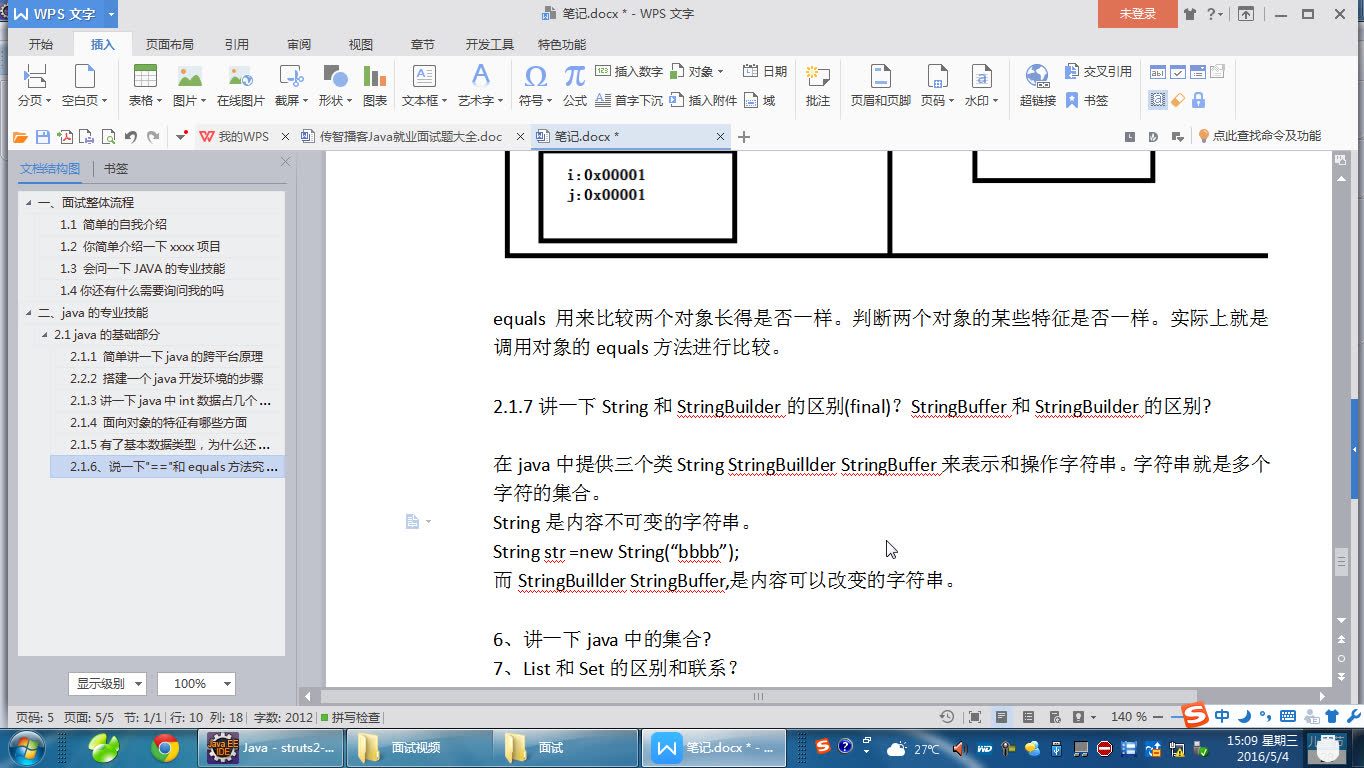Switch to the 视图 ribbon tab
This screenshot has height=768, width=1364.
coord(361,45)
